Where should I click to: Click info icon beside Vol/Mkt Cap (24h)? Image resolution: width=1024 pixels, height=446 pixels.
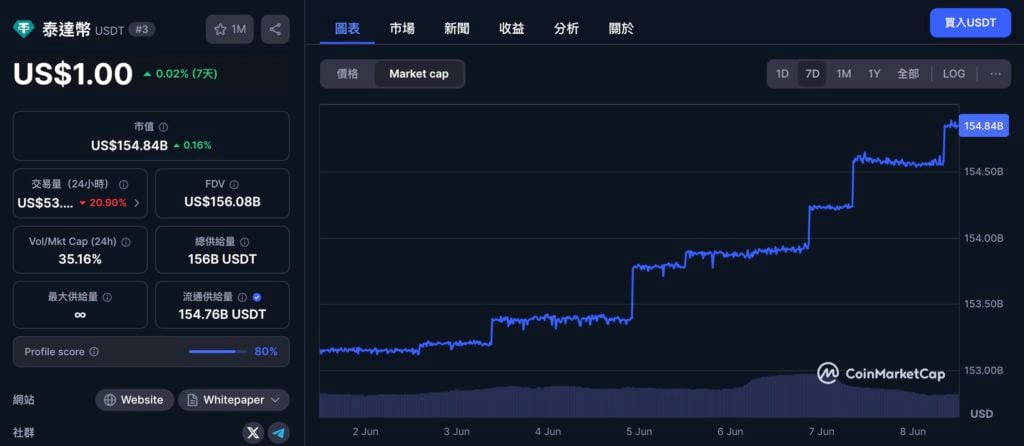pos(126,242)
